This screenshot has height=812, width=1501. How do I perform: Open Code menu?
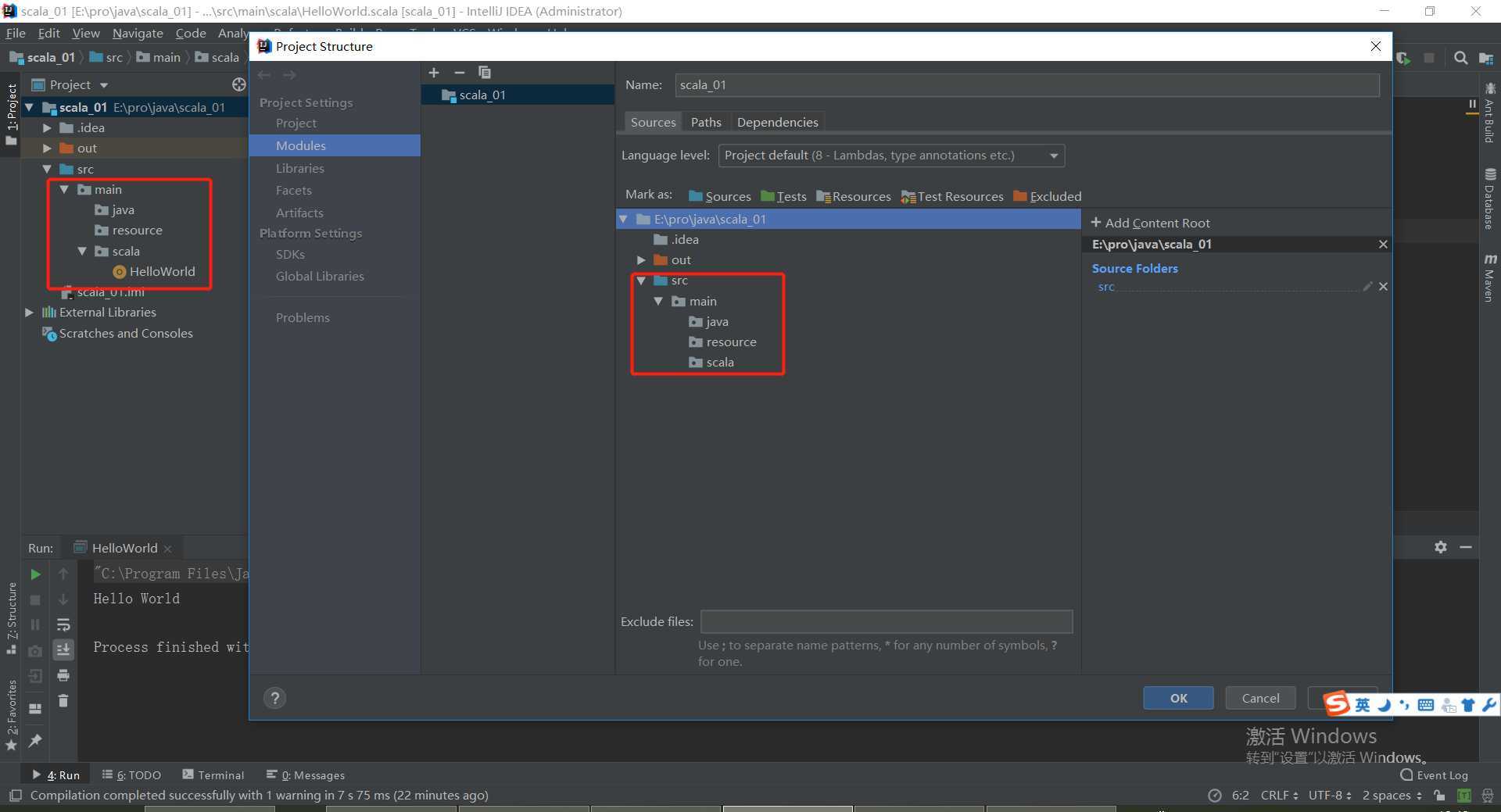(191, 33)
